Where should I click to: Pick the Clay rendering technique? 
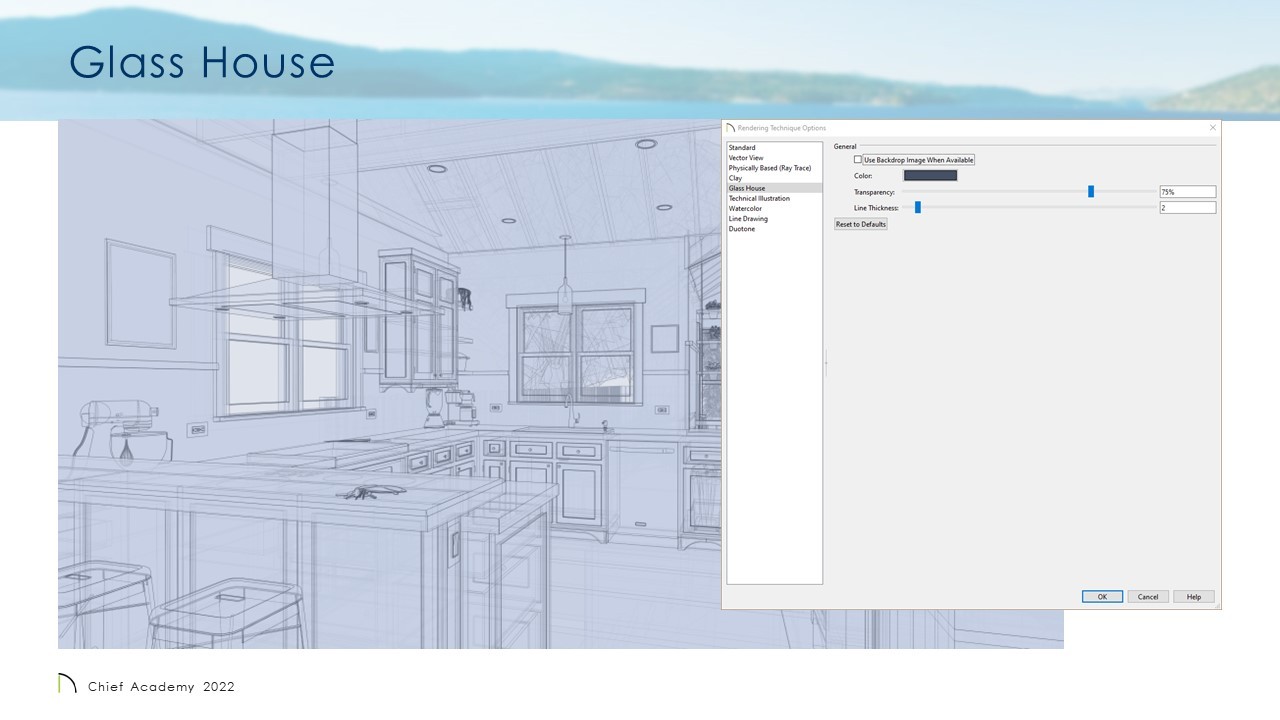[736, 178]
